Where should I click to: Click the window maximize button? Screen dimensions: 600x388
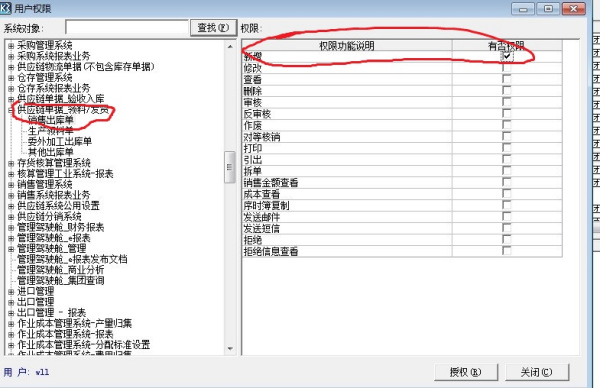click(x=548, y=9)
